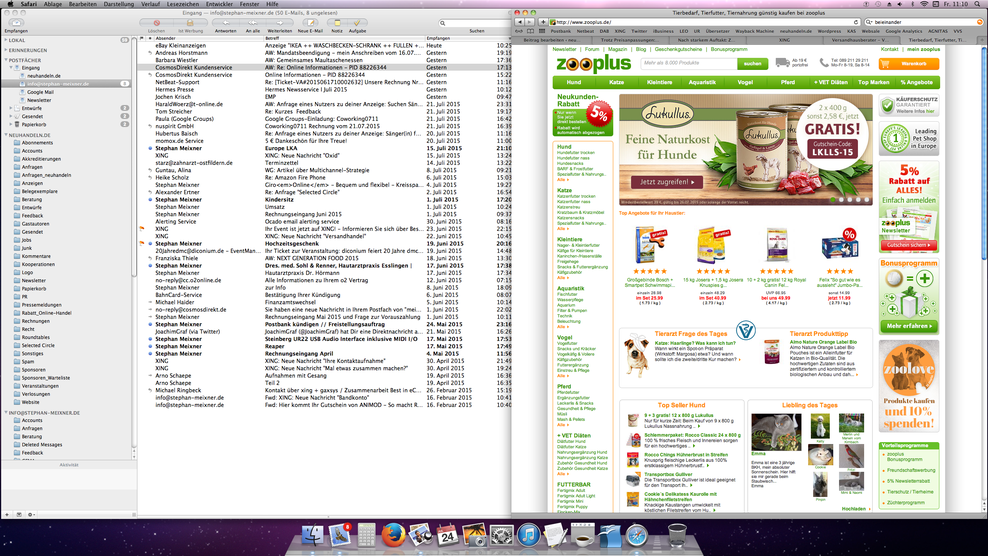Open Mail app in the Dock
This screenshot has height=556, width=988.
click(x=340, y=535)
